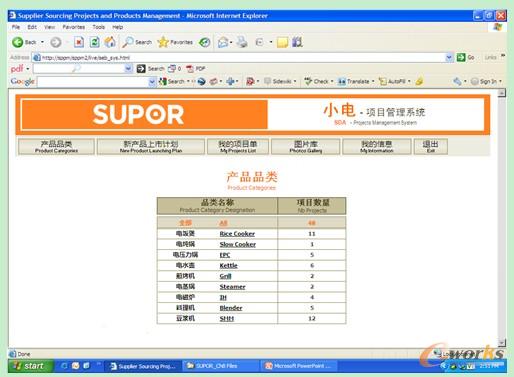Open the Favorites menu
514x377 pixels.
point(74,27)
